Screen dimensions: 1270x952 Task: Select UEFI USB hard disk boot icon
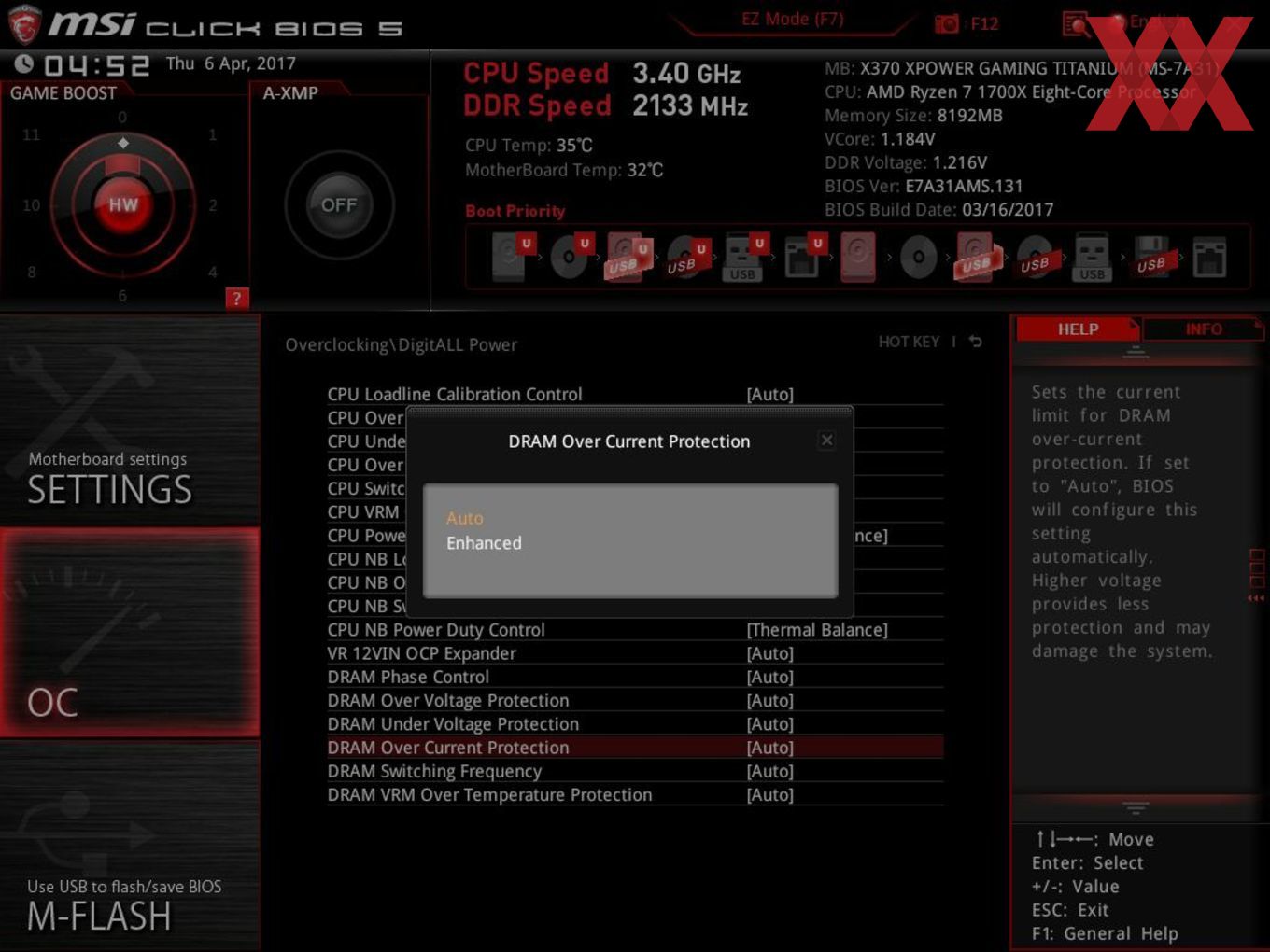(628, 258)
